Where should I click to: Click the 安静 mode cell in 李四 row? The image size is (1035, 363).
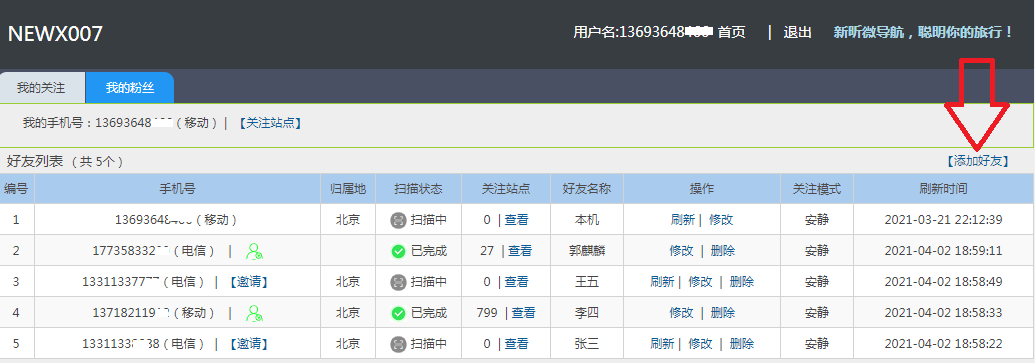[x=817, y=313]
